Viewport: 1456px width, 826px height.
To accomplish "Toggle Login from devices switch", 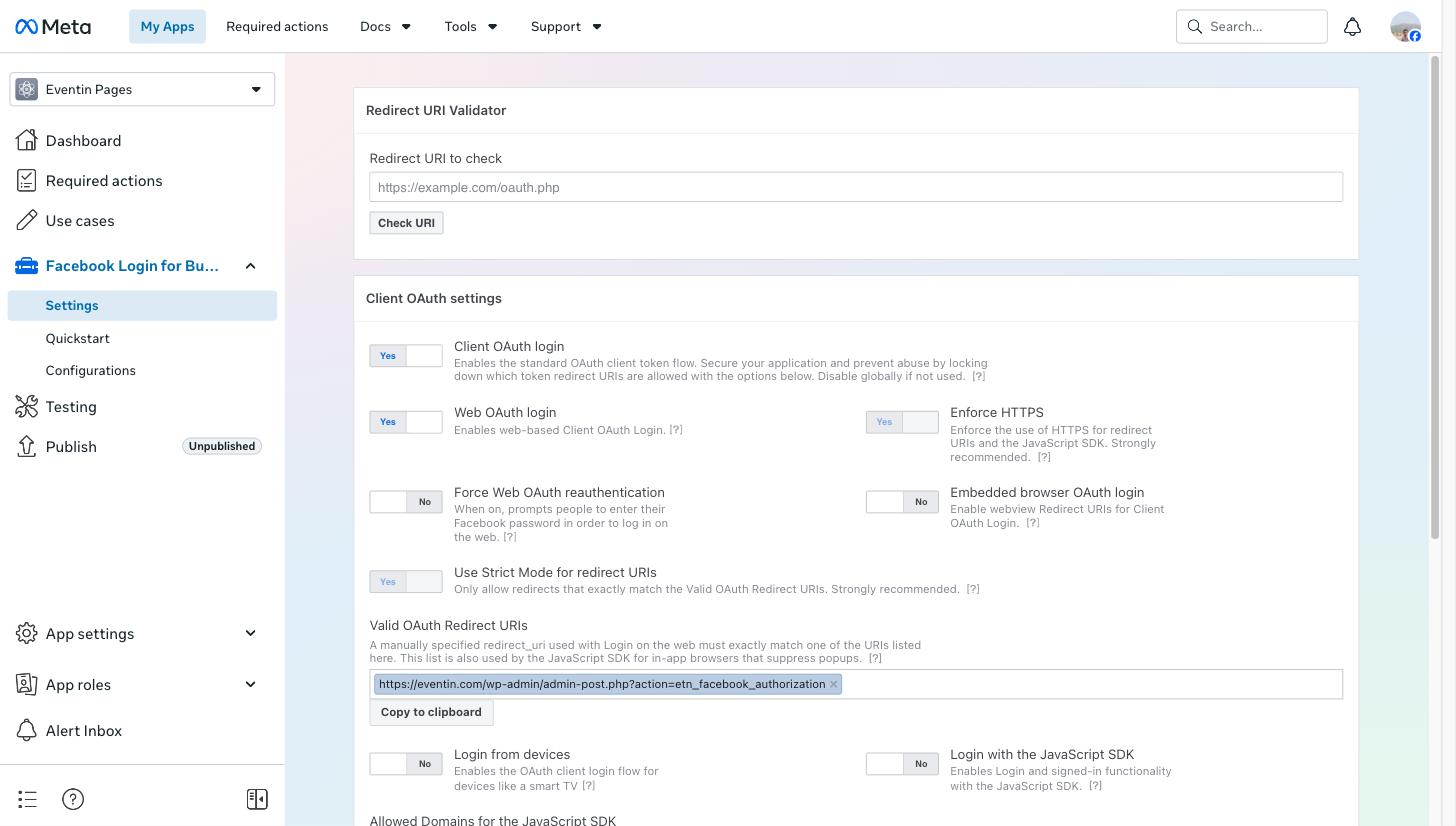I will pos(406,764).
